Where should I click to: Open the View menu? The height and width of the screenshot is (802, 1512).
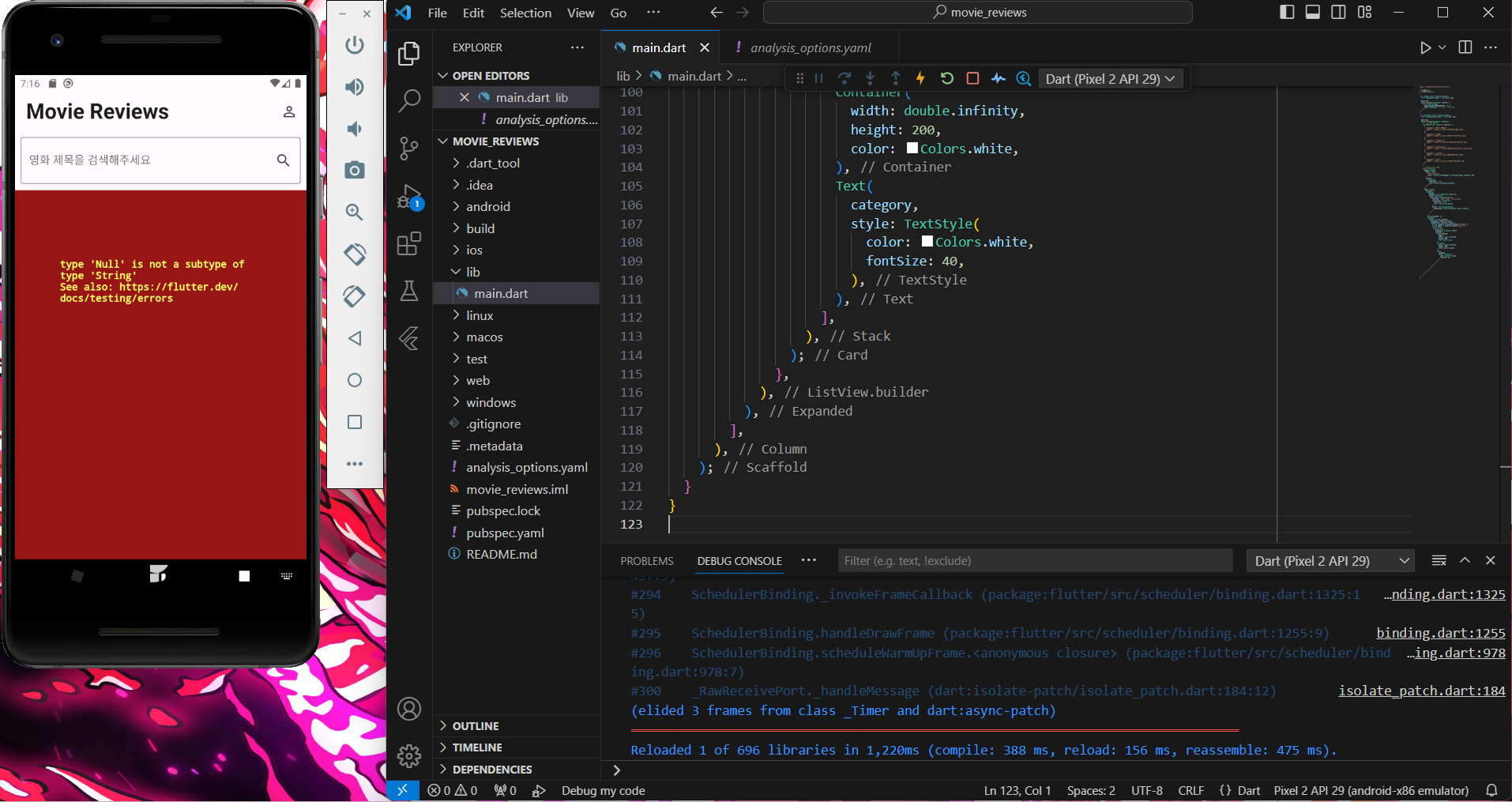pos(581,13)
